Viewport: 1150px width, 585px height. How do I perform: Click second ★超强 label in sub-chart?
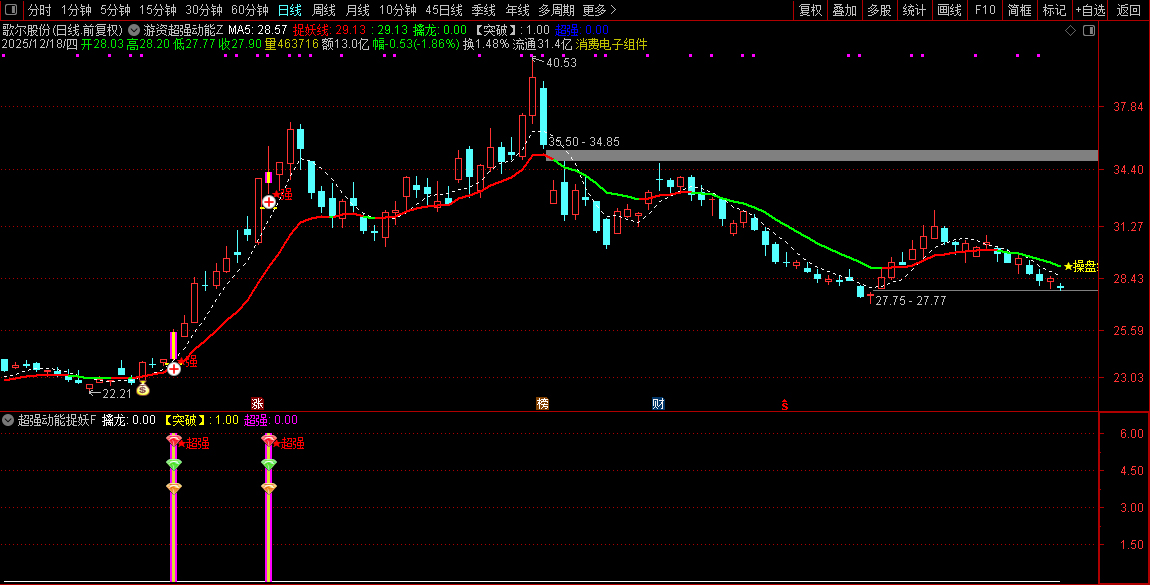(290, 444)
